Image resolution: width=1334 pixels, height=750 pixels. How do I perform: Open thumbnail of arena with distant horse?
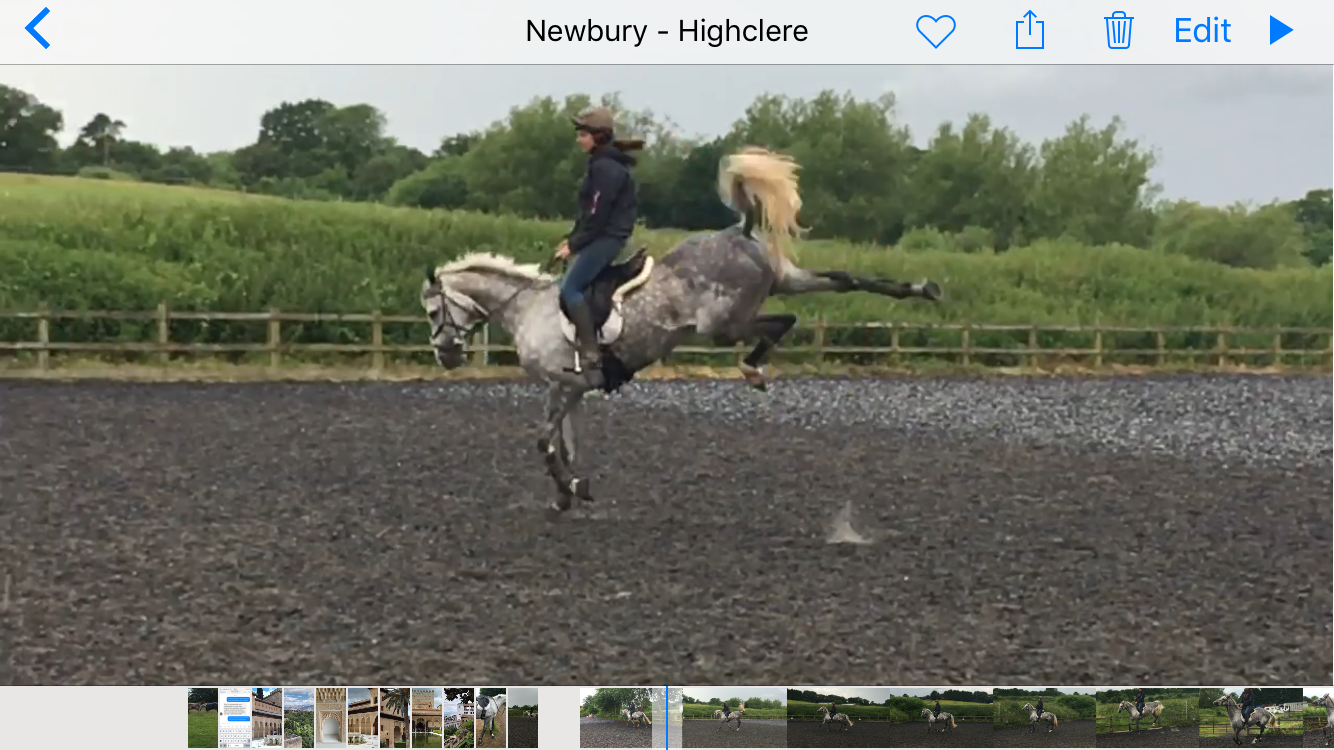pyautogui.click(x=523, y=718)
